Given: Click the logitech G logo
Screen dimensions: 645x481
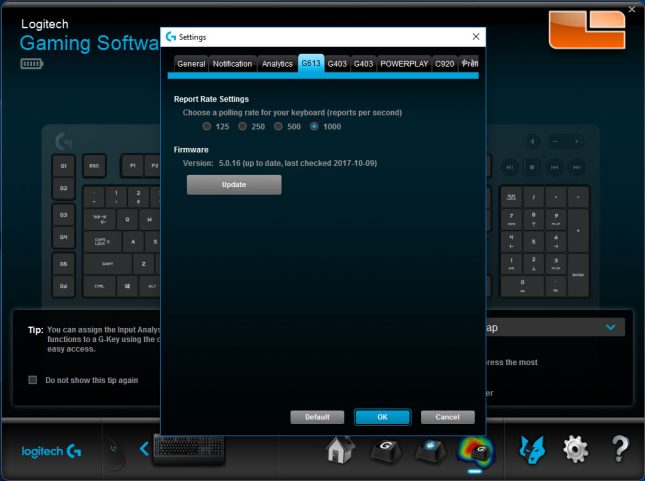Looking at the screenshot, I should coord(51,451).
